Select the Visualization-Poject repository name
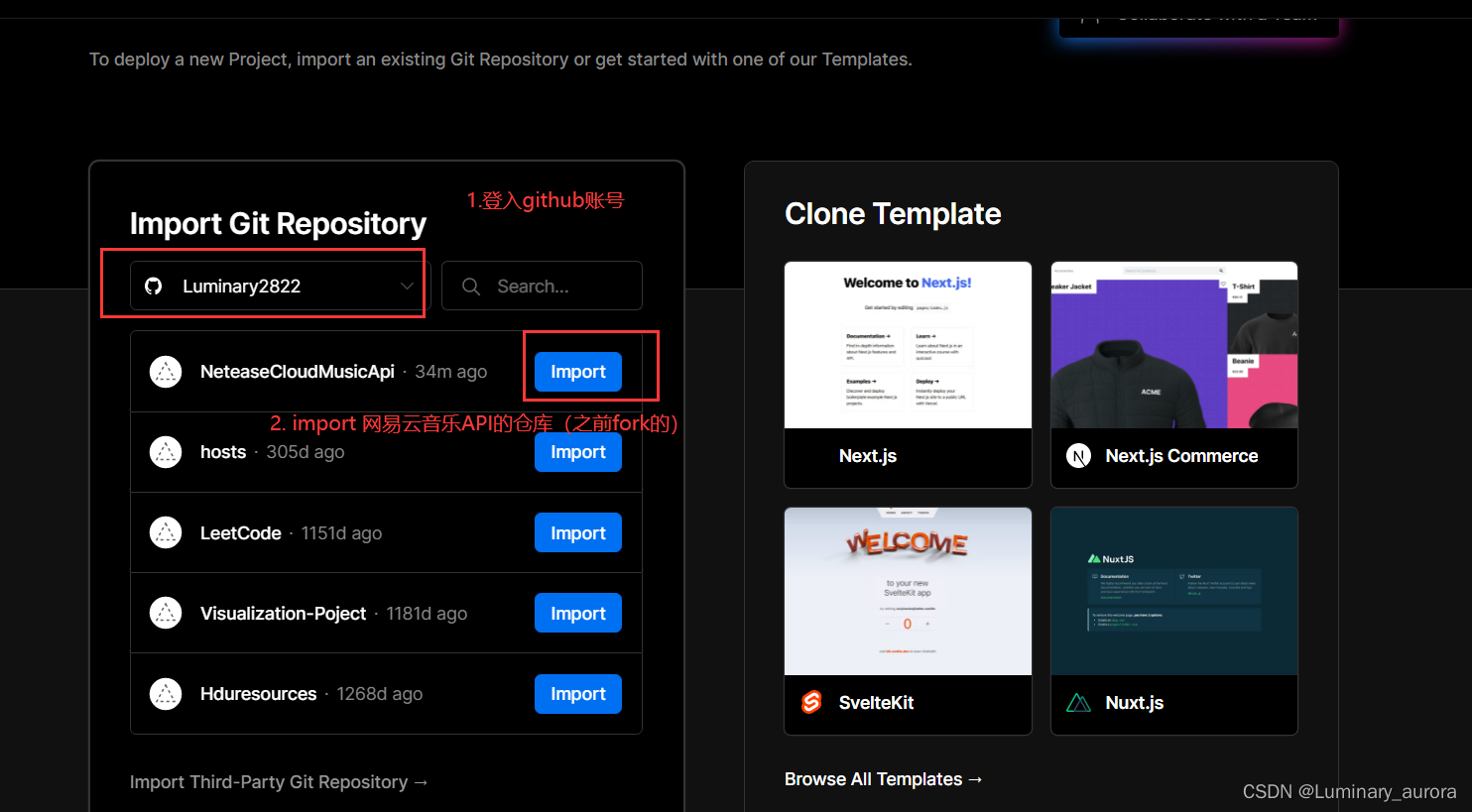1472x812 pixels. pos(284,613)
